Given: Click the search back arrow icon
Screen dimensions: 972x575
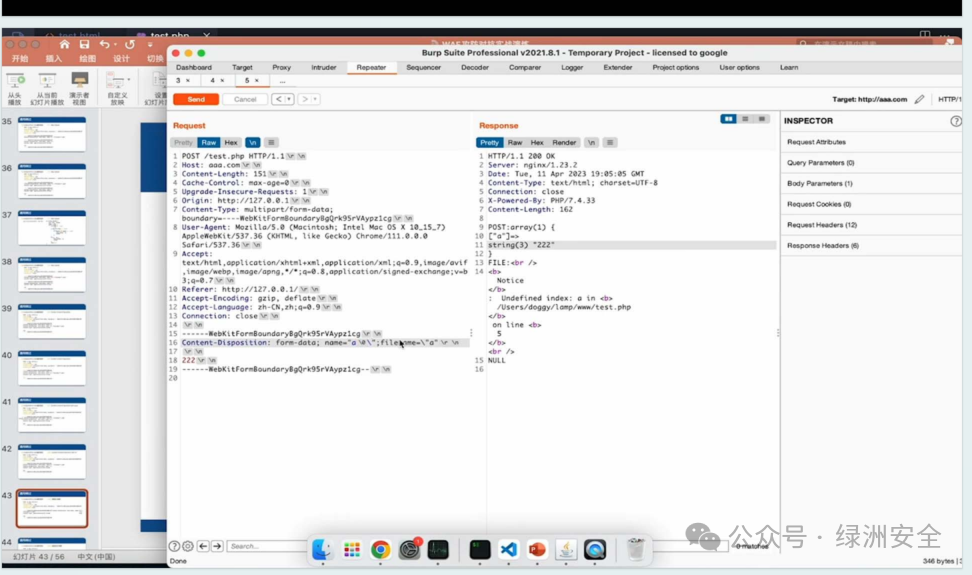Looking at the screenshot, I should click(203, 546).
